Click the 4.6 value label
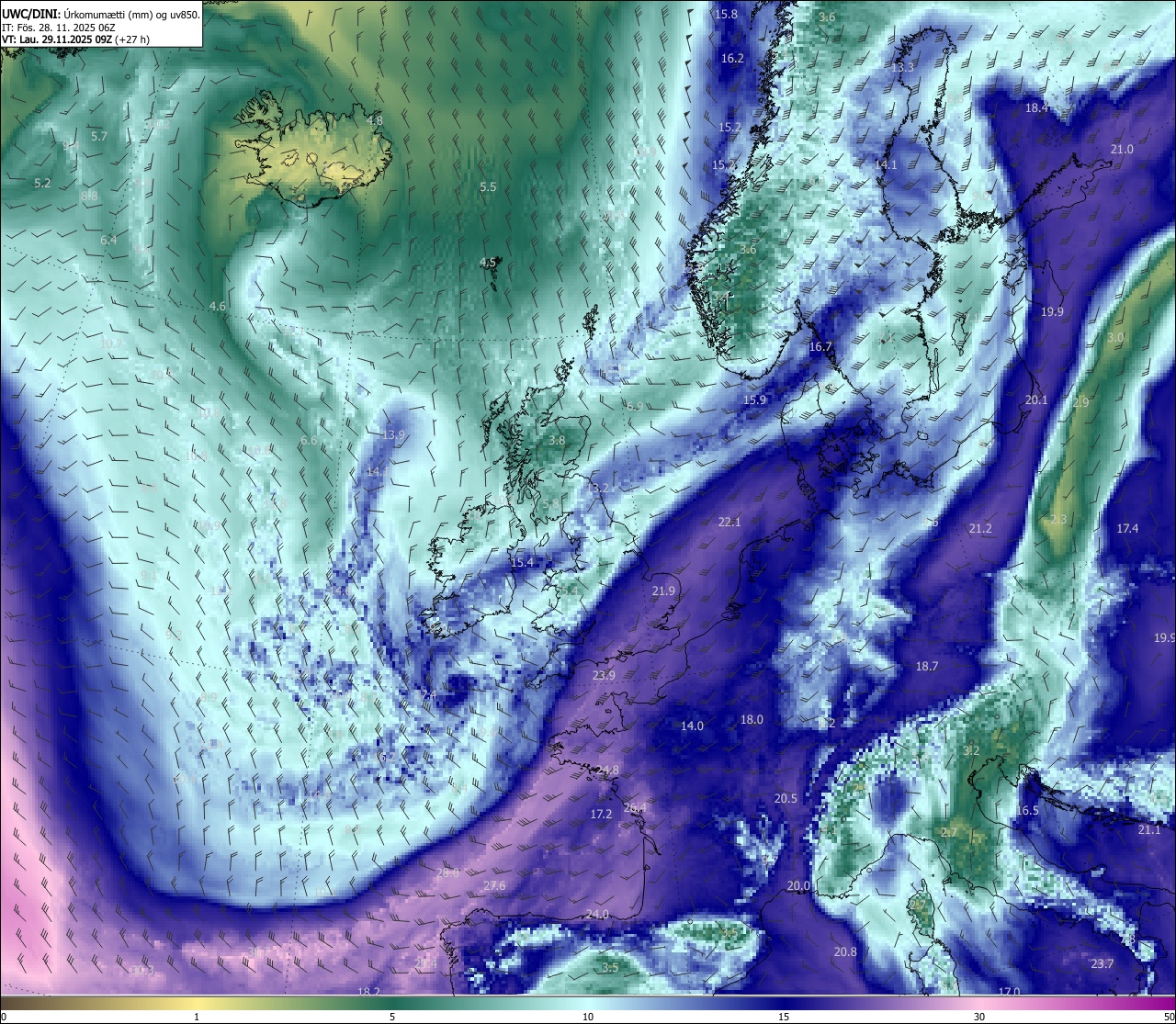 click(x=217, y=306)
